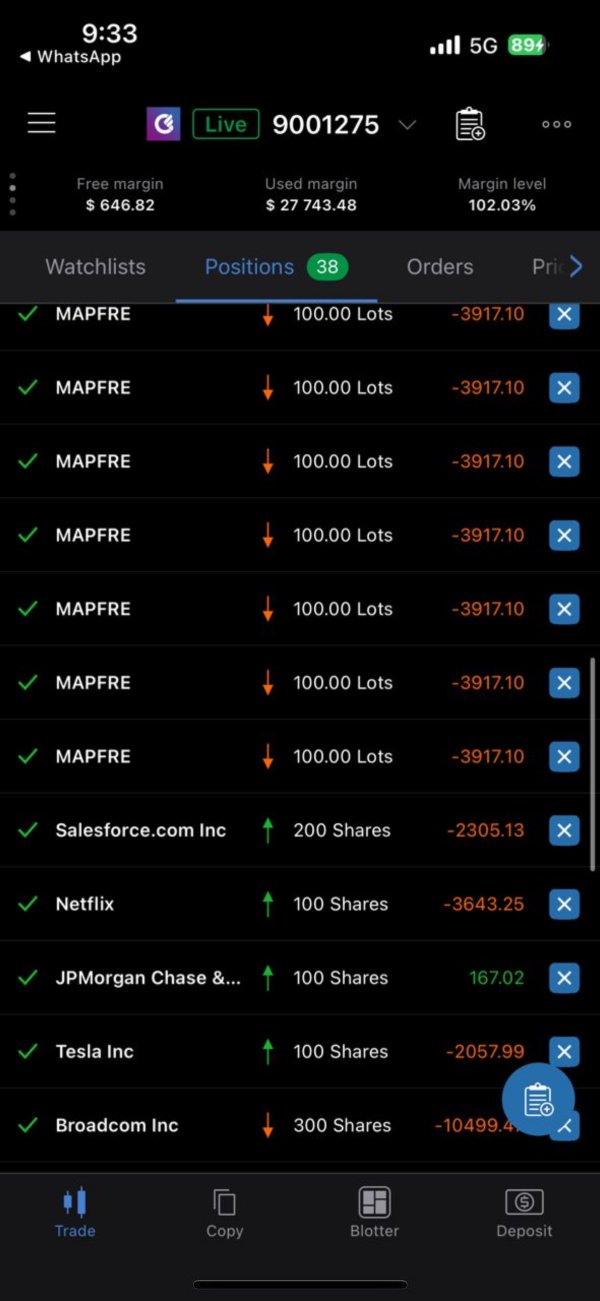Close the JPMorgan Chase position
Screen dimensions: 600x1301
(564, 978)
